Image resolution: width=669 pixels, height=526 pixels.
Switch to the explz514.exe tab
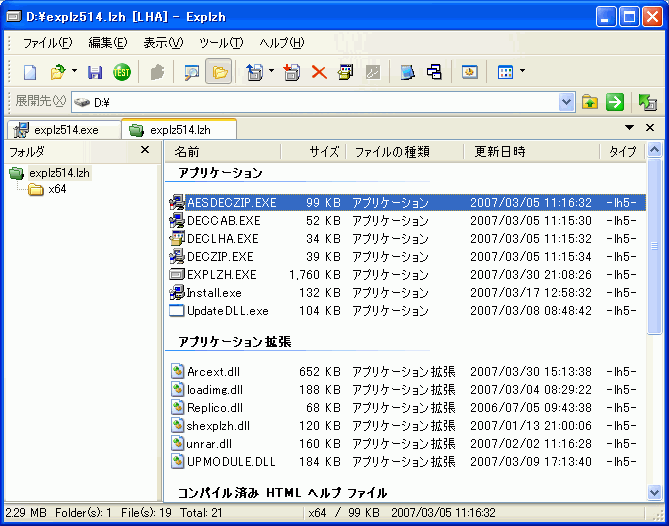(64, 130)
